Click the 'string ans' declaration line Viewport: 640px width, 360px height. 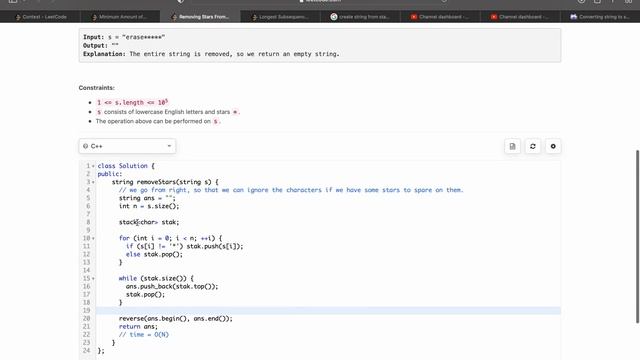[x=147, y=198]
